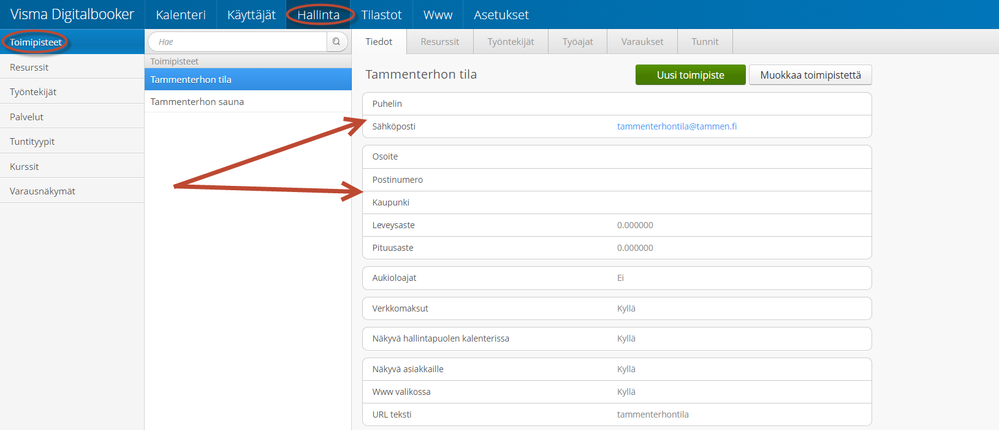This screenshot has height=430, width=999.
Task: Click the Www valikossa row label
Action: pyautogui.click(x=401, y=392)
